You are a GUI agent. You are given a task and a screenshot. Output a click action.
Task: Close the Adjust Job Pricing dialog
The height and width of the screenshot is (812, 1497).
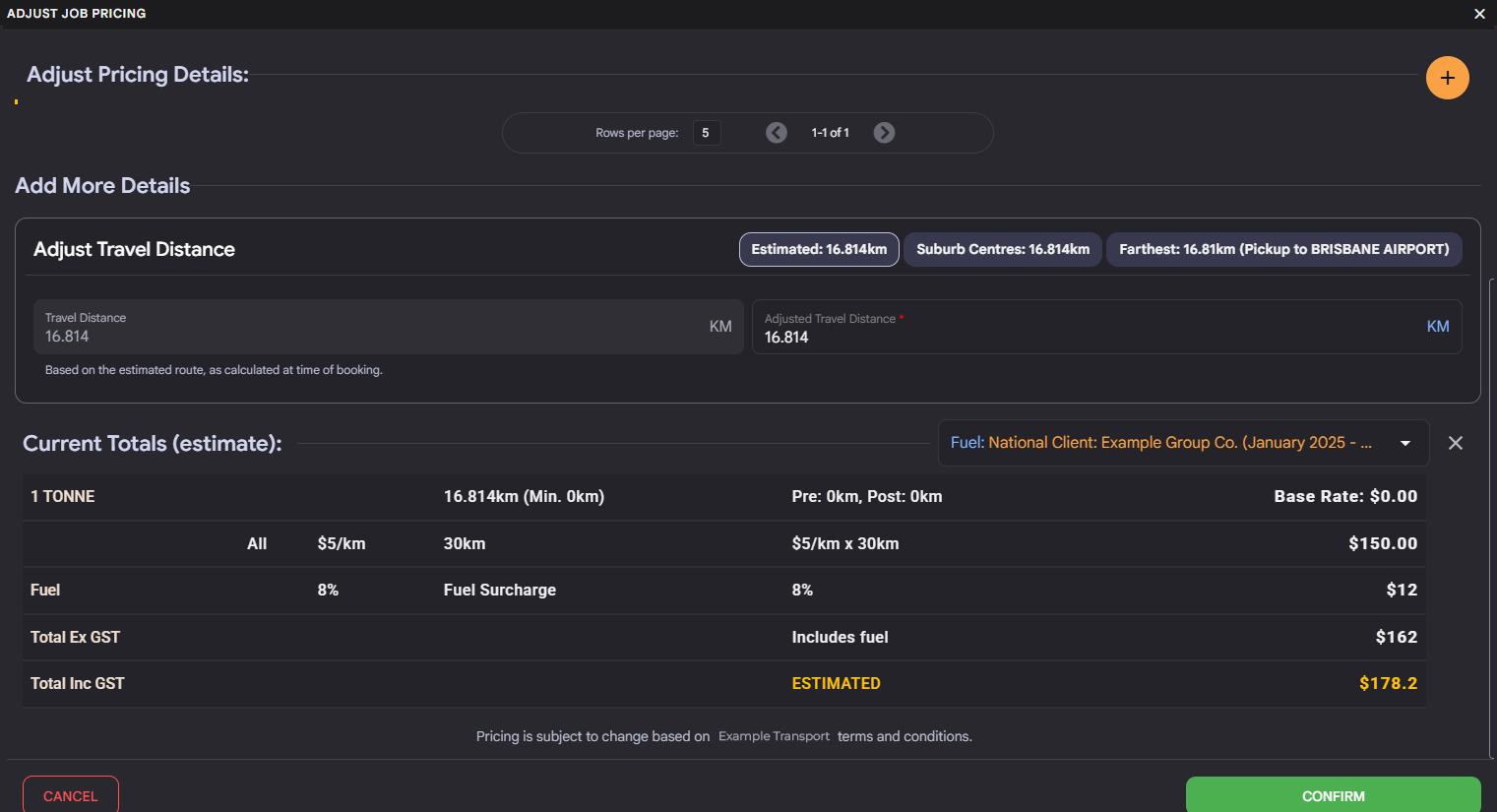[1479, 14]
